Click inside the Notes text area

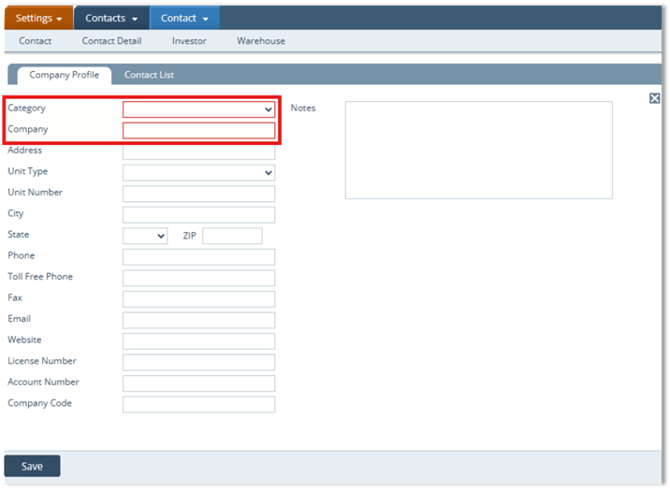[x=478, y=150]
